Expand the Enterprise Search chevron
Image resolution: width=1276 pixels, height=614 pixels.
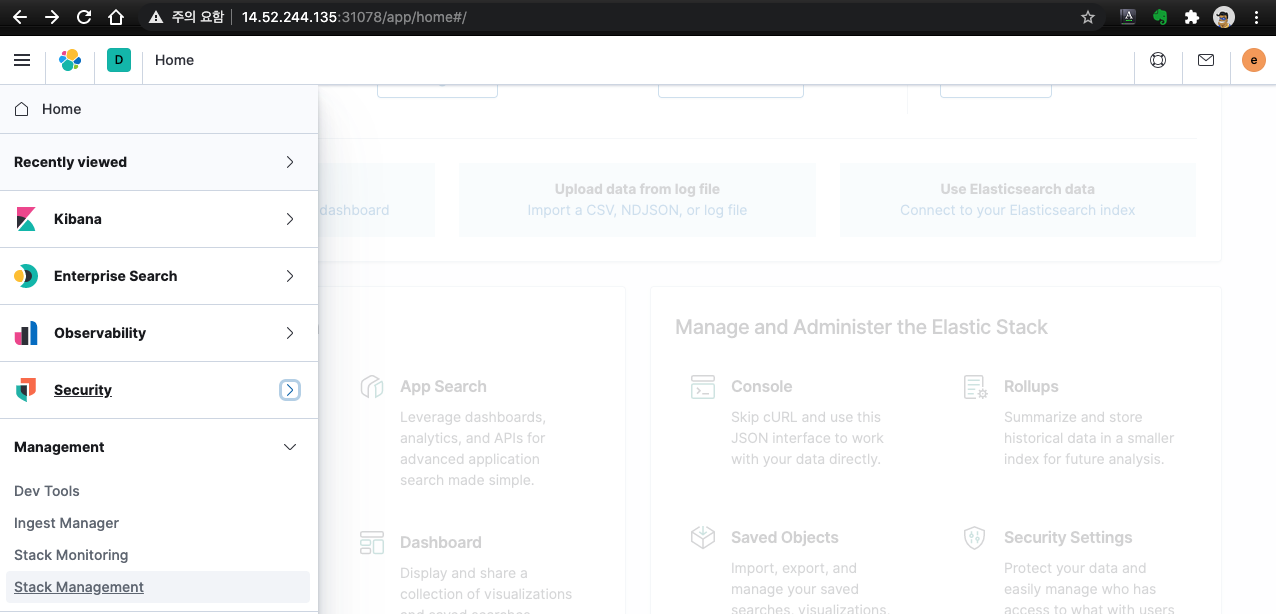[290, 276]
